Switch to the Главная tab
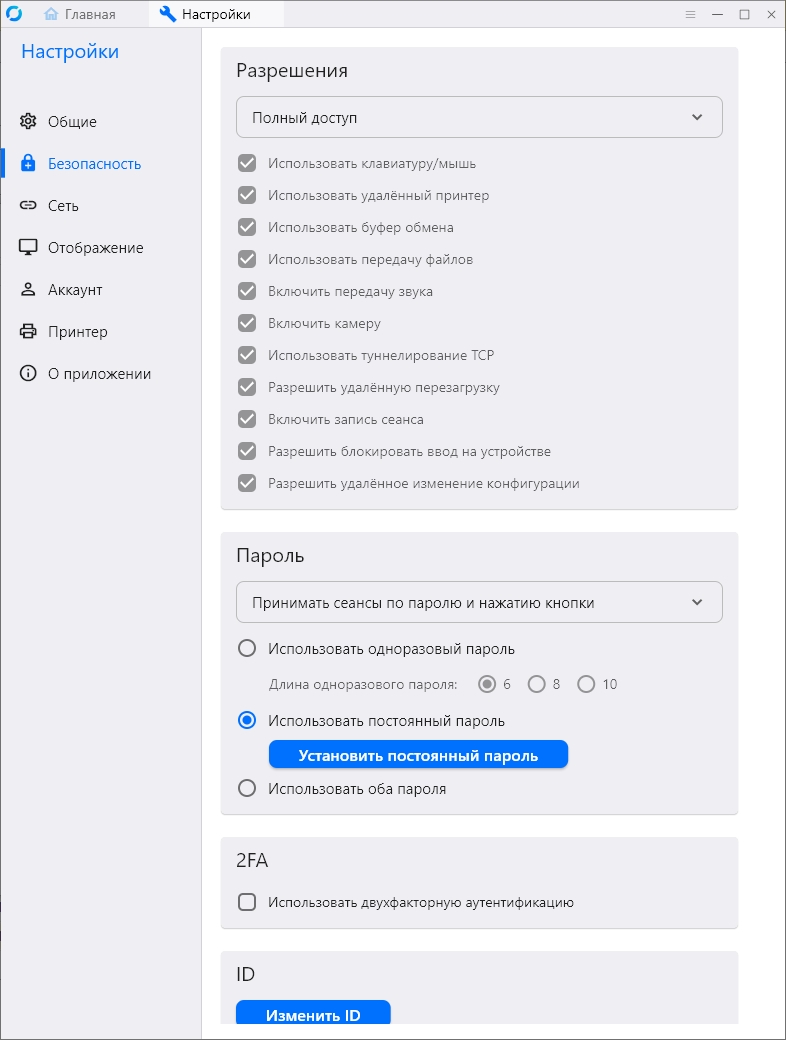 80,14
